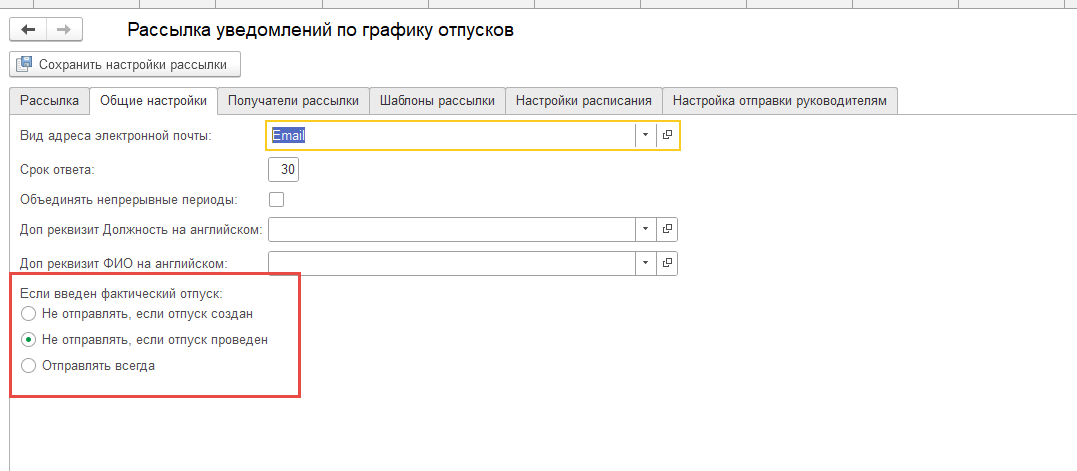
Task: Open the Email field's open-form icon
Action: (x=667, y=136)
